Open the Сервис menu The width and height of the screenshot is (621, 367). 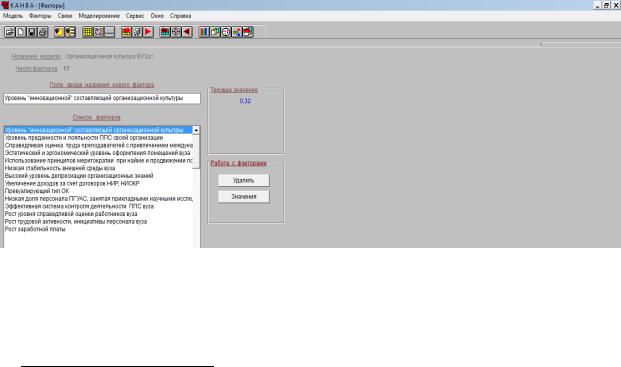(135, 16)
